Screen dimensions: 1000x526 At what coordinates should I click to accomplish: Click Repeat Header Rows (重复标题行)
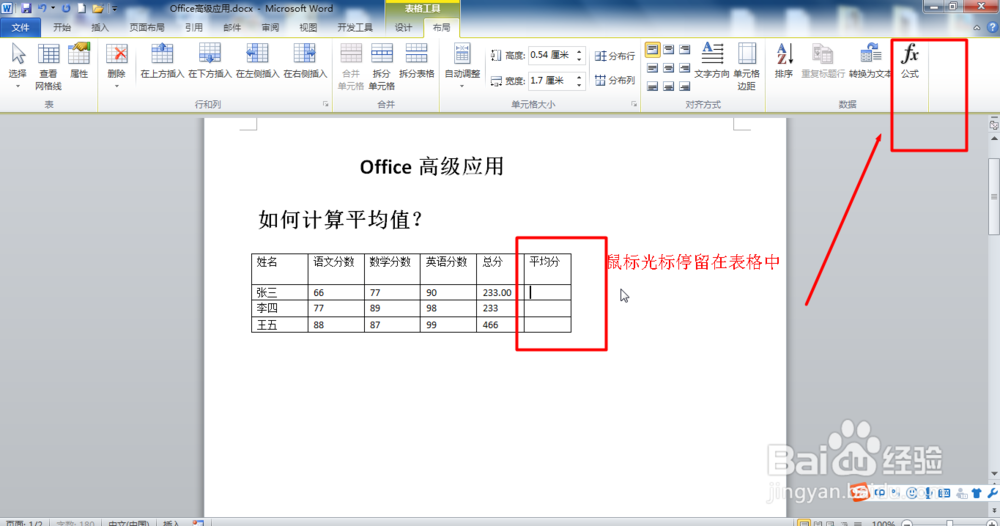point(823,62)
